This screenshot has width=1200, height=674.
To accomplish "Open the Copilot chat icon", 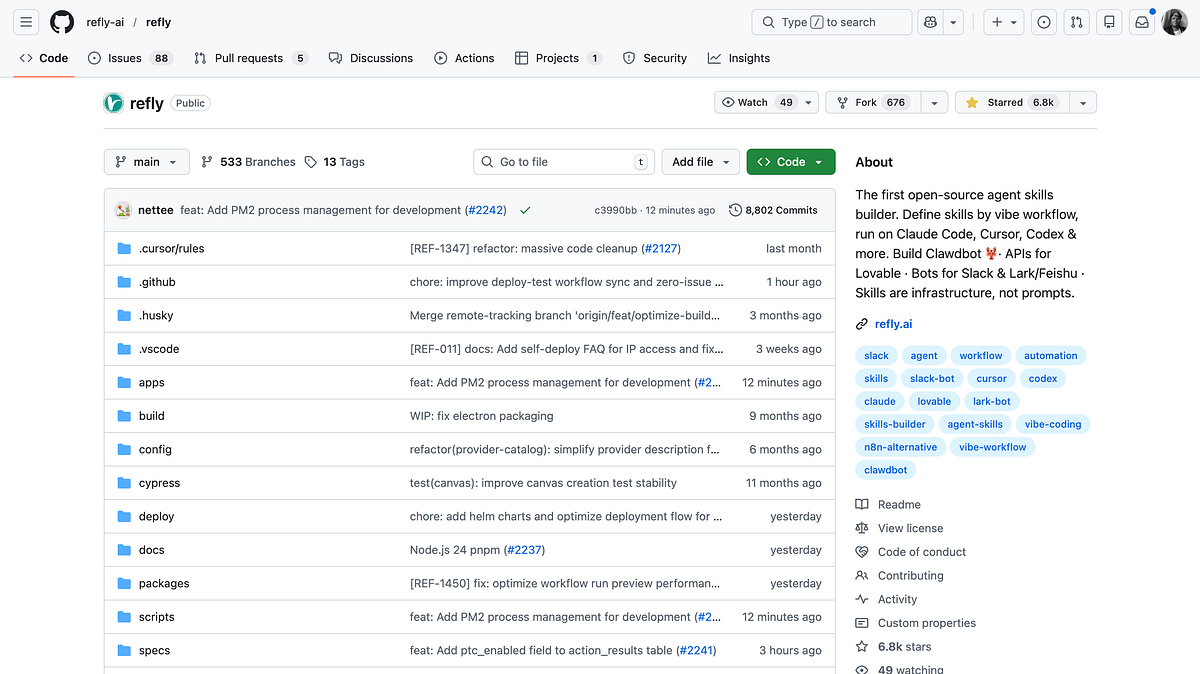I will pyautogui.click(x=930, y=22).
